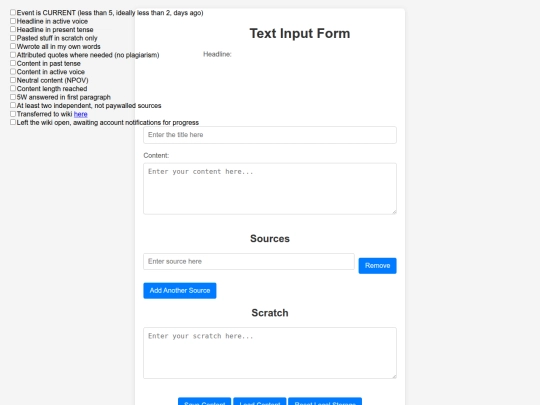
Task: Enable Headline in present tense checkbox
Action: tap(13, 29)
